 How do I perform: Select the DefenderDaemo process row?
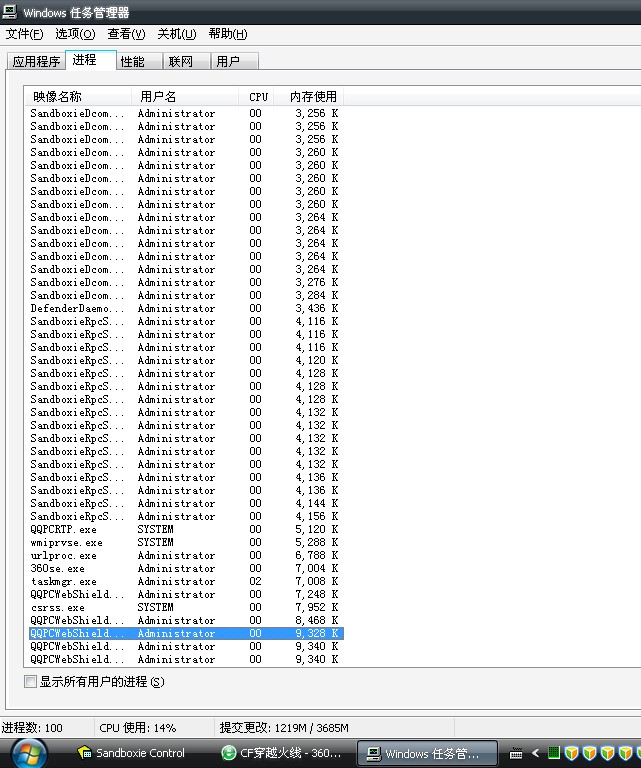click(186, 309)
